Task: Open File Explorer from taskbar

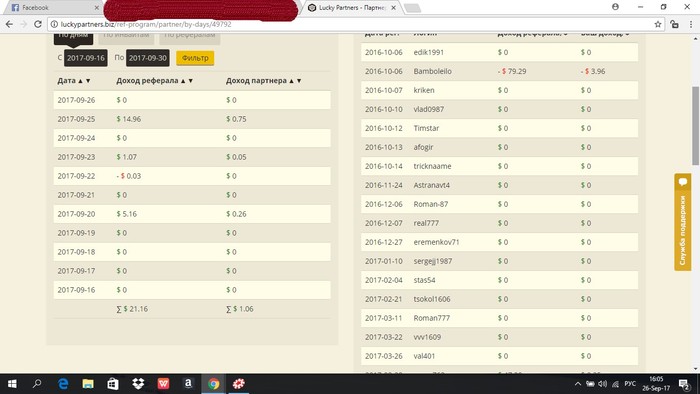Action: [88, 384]
